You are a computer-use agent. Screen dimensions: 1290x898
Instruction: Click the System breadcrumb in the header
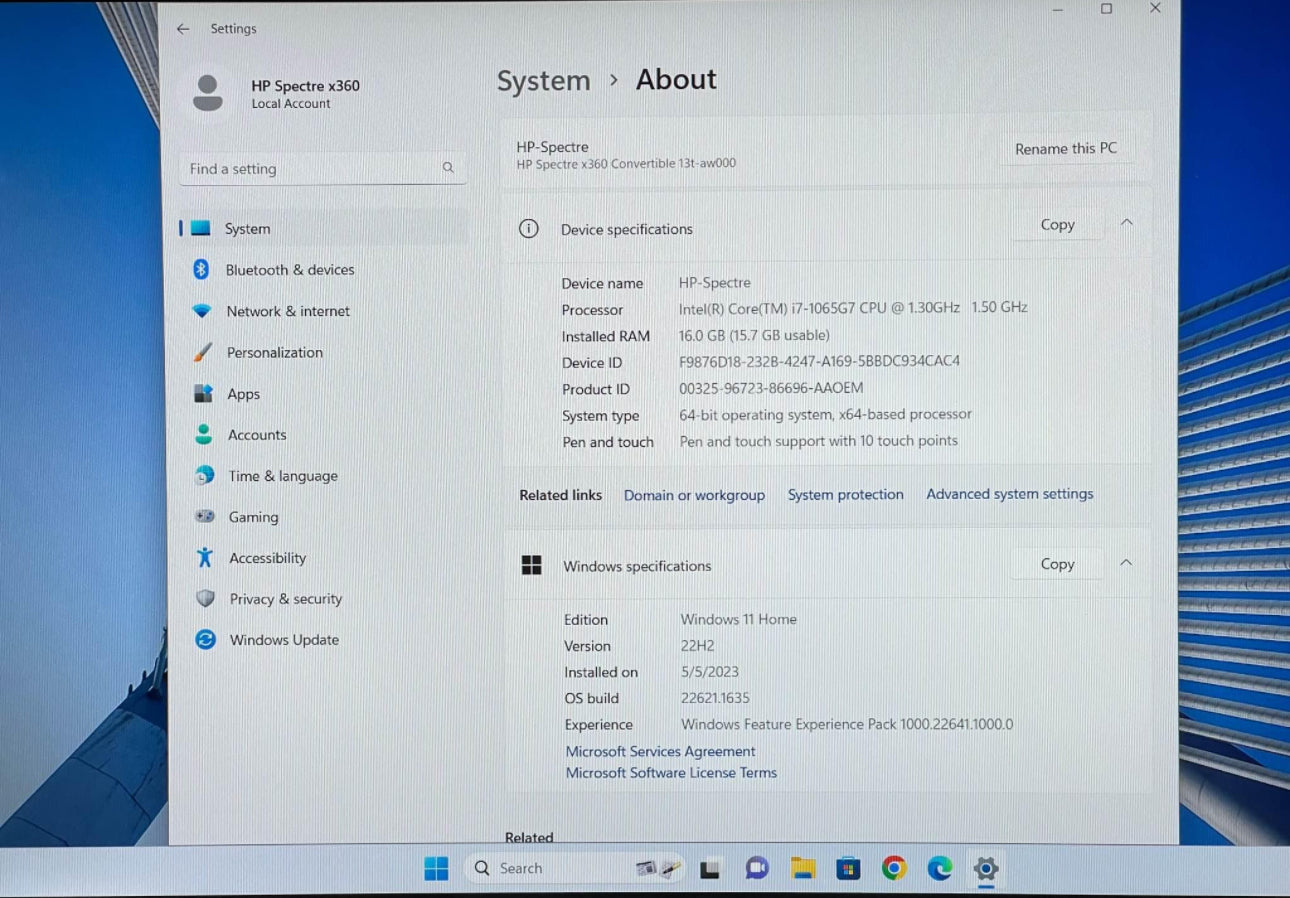(544, 81)
